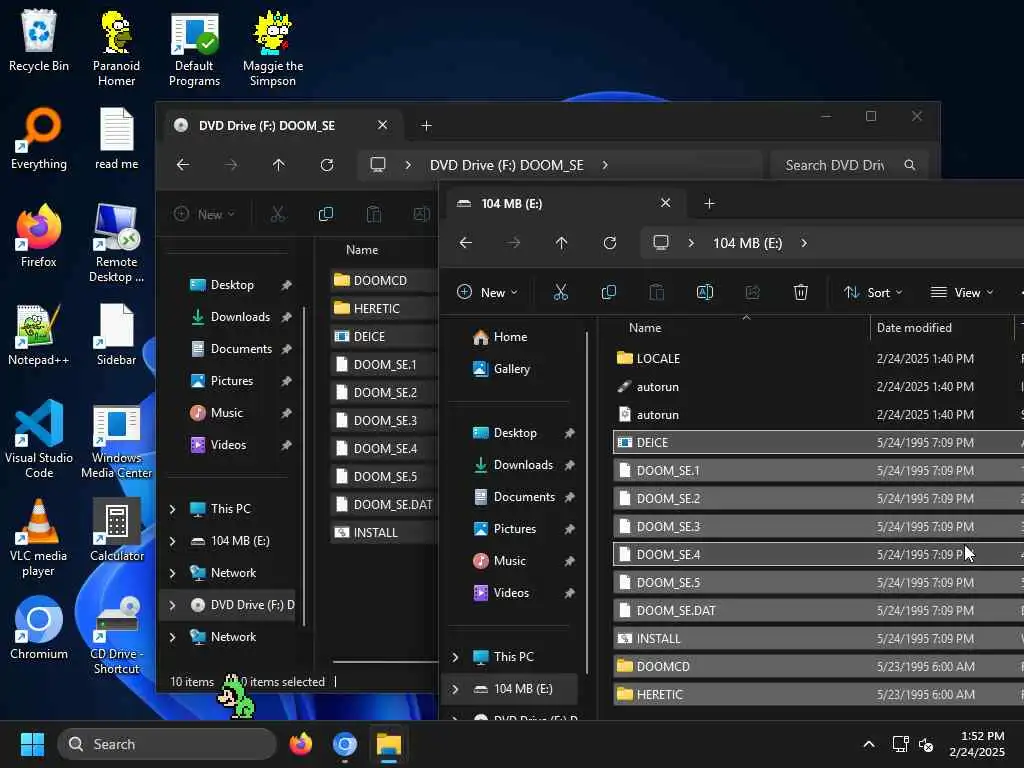
Task: Click the Cut icon in E: window toolbar
Action: [x=560, y=292]
